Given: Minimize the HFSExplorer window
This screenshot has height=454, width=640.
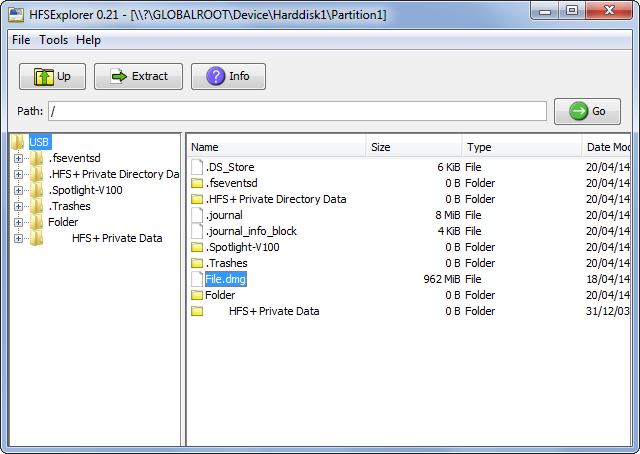Looking at the screenshot, I should click(x=545, y=11).
